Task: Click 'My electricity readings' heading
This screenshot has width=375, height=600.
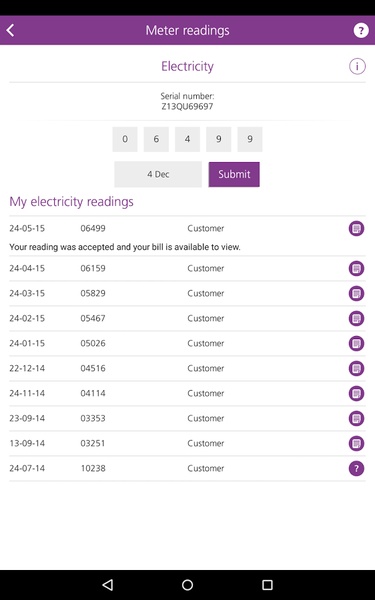Action: [72, 202]
